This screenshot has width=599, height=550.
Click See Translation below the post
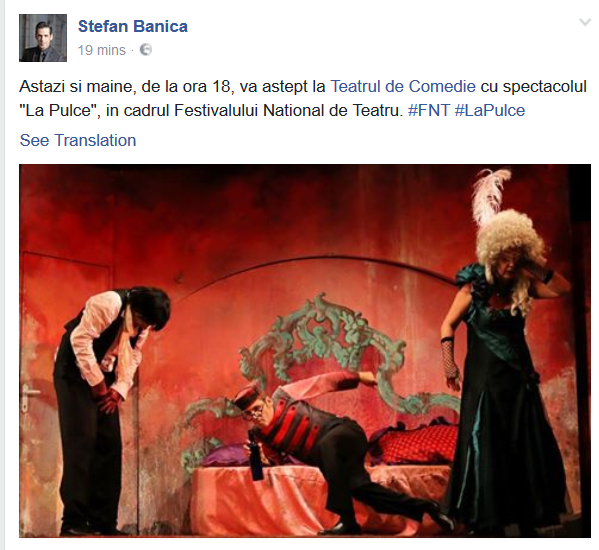[78, 140]
